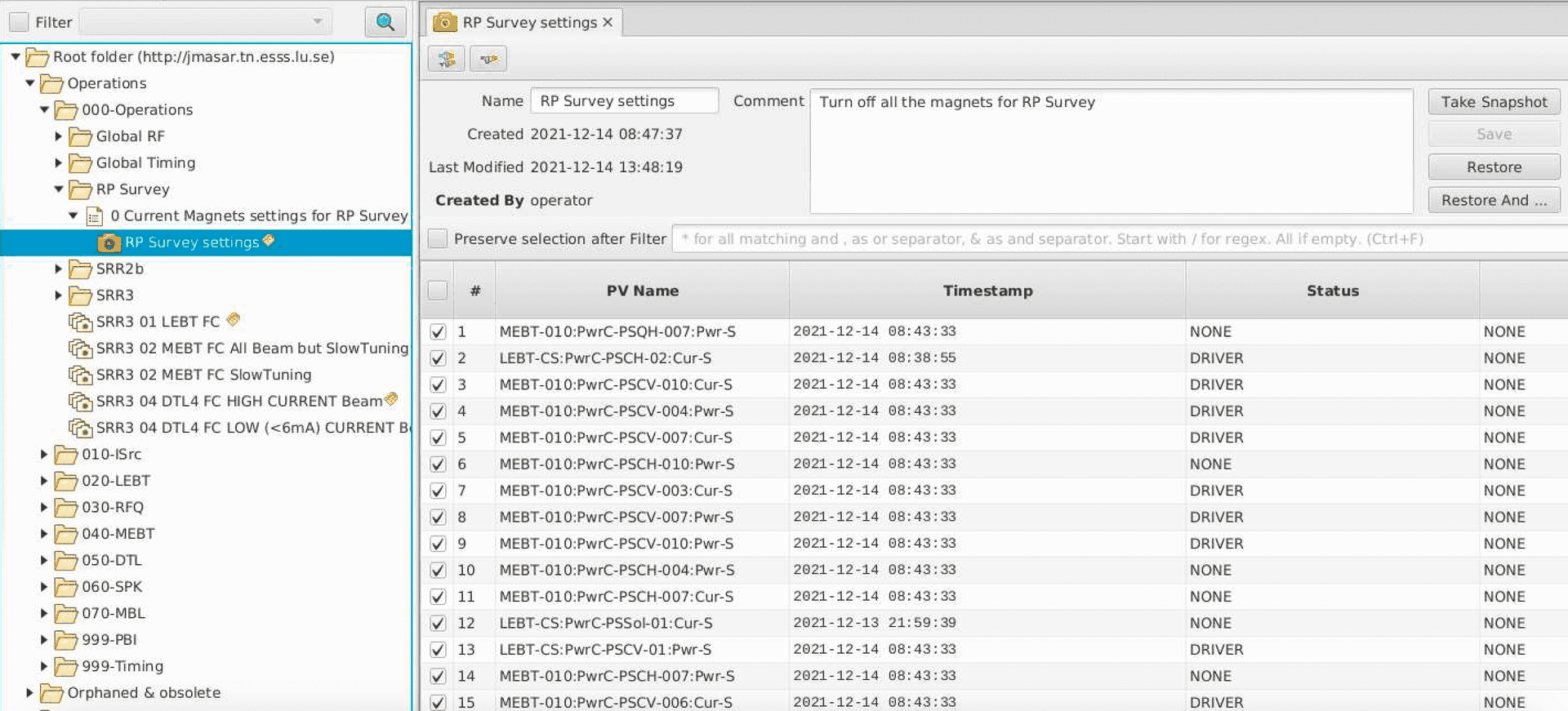Click the camera icon of RP Survey settings node

point(109,242)
